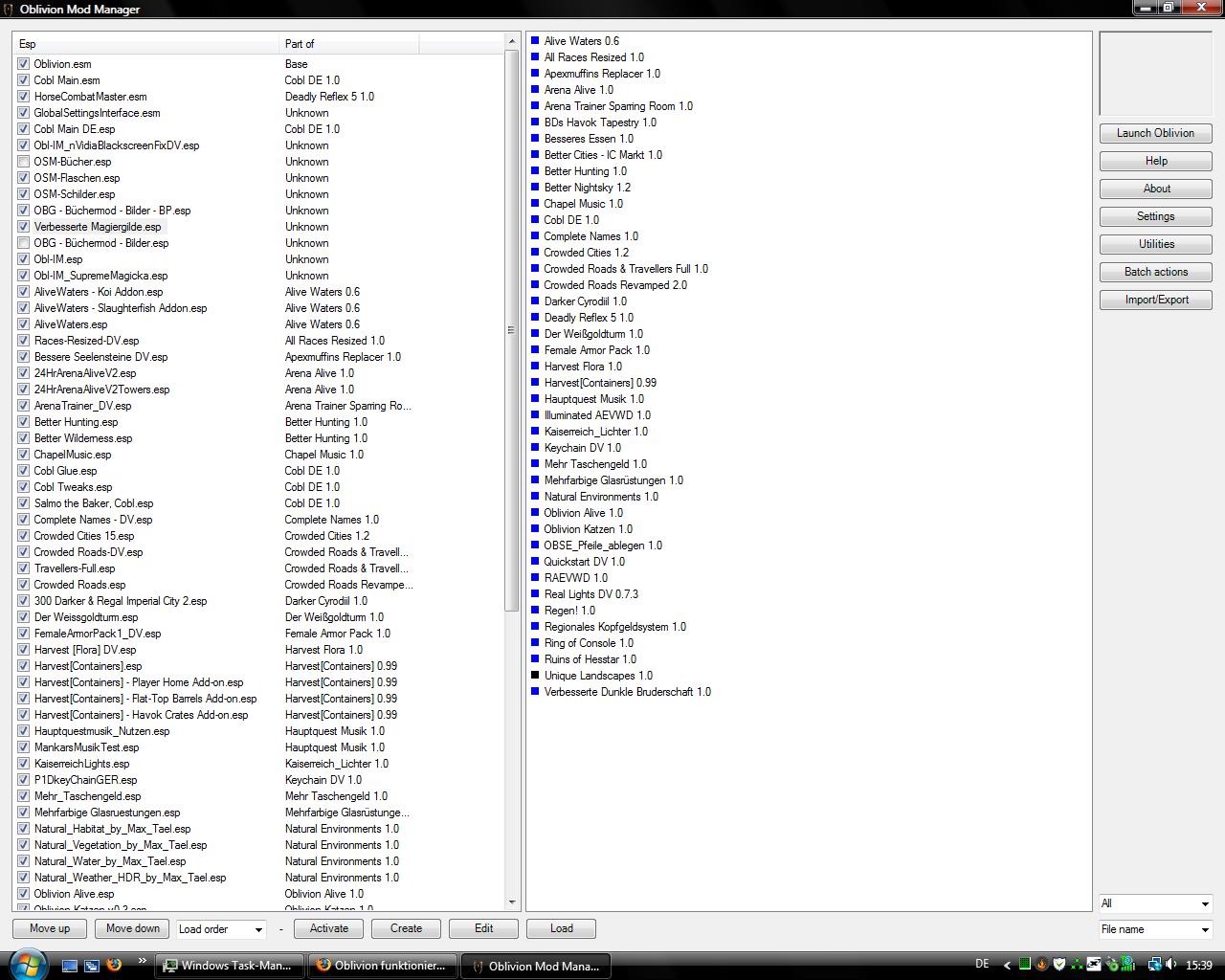Click the plugin list vertical scrollbar thumb
Viewport: 1225px width, 980px height.
[x=511, y=330]
